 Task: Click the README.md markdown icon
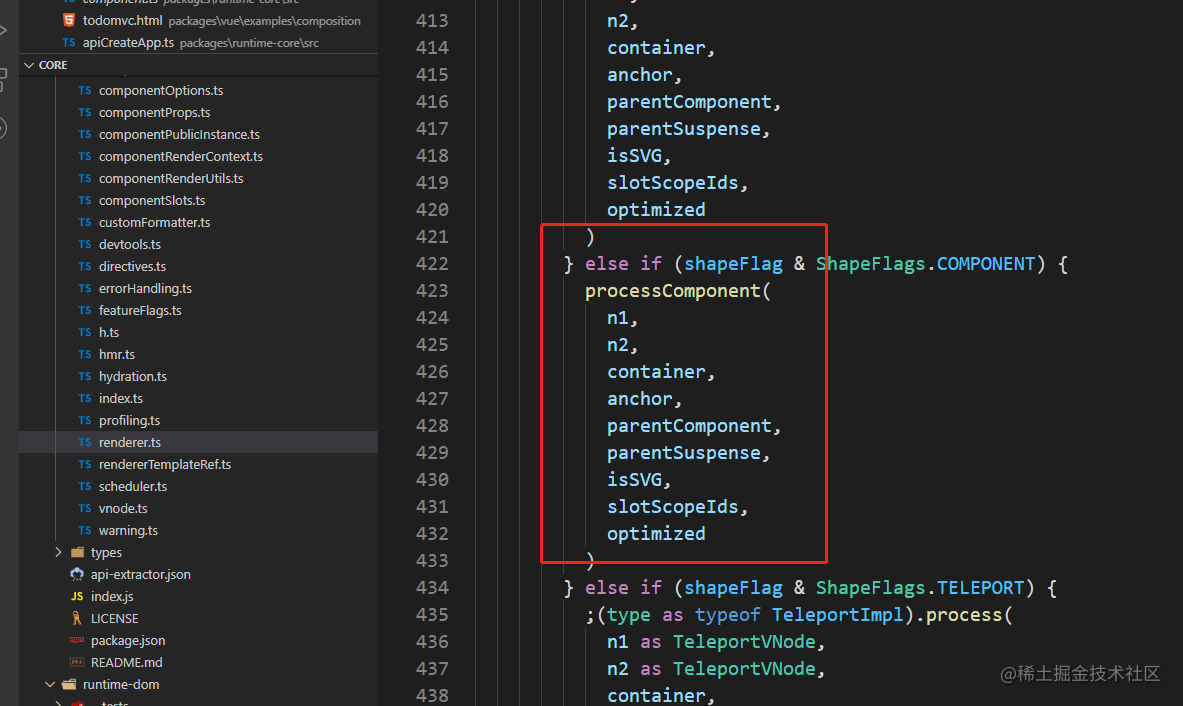(x=77, y=662)
